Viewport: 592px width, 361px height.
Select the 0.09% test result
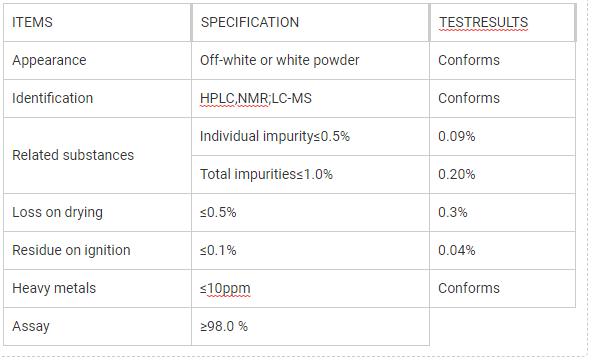456,136
